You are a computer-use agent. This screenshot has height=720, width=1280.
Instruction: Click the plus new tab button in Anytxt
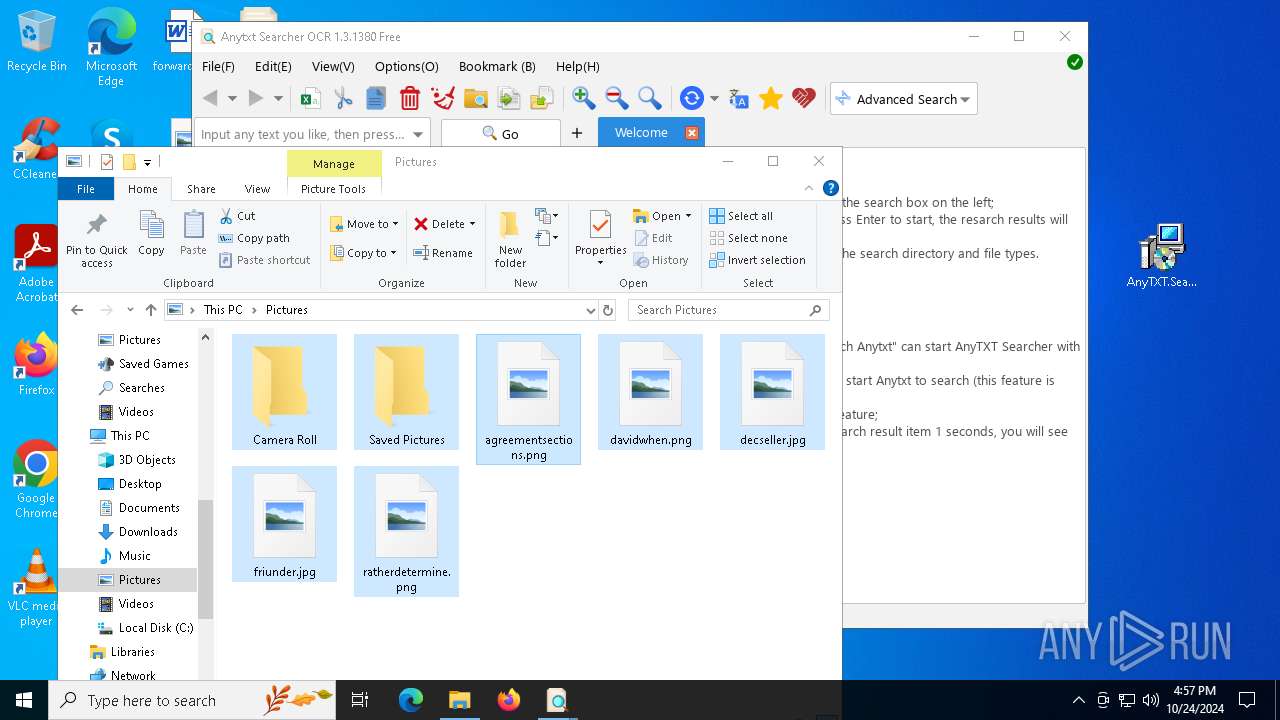point(577,133)
